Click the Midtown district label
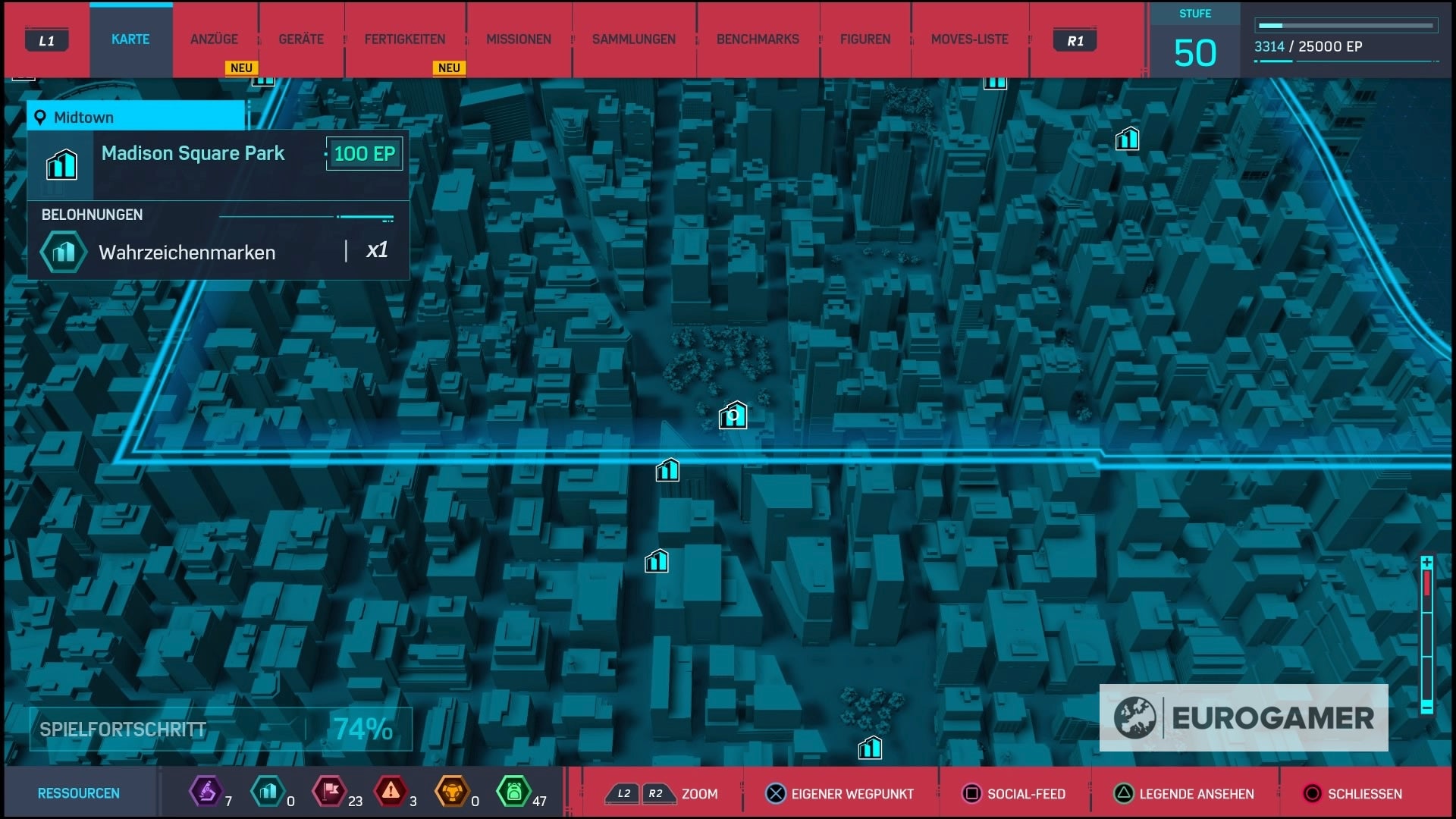1456x819 pixels. pyautogui.click(x=83, y=118)
